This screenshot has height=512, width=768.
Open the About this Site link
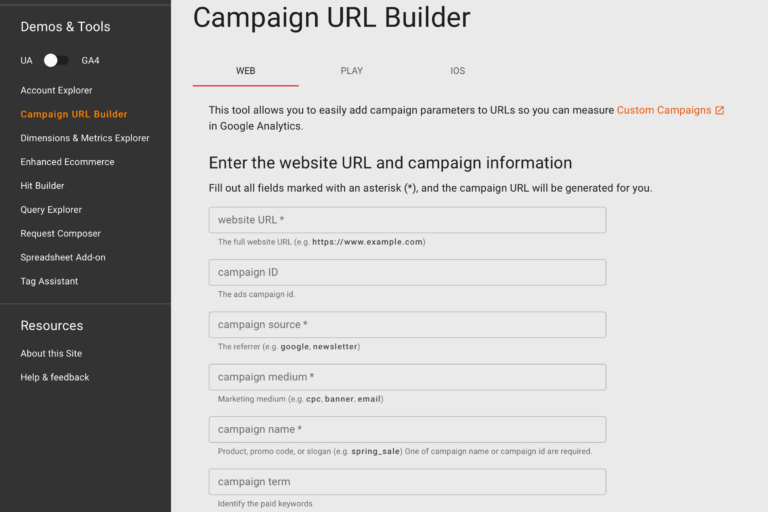51,353
